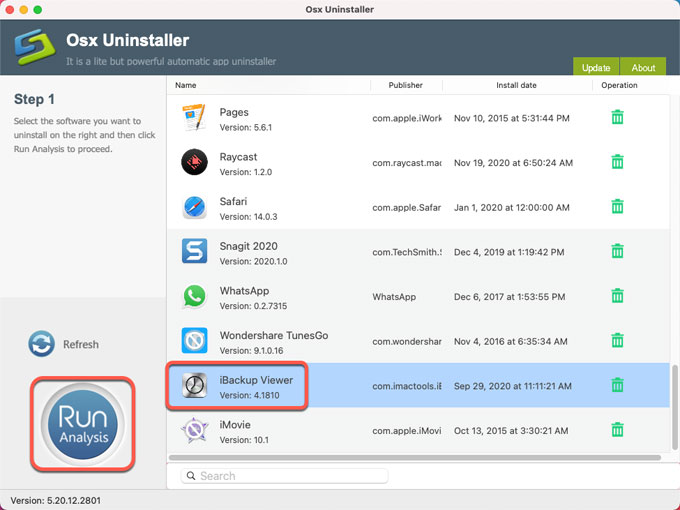
Task: Click the trash icon for Pages
Action: tap(617, 117)
